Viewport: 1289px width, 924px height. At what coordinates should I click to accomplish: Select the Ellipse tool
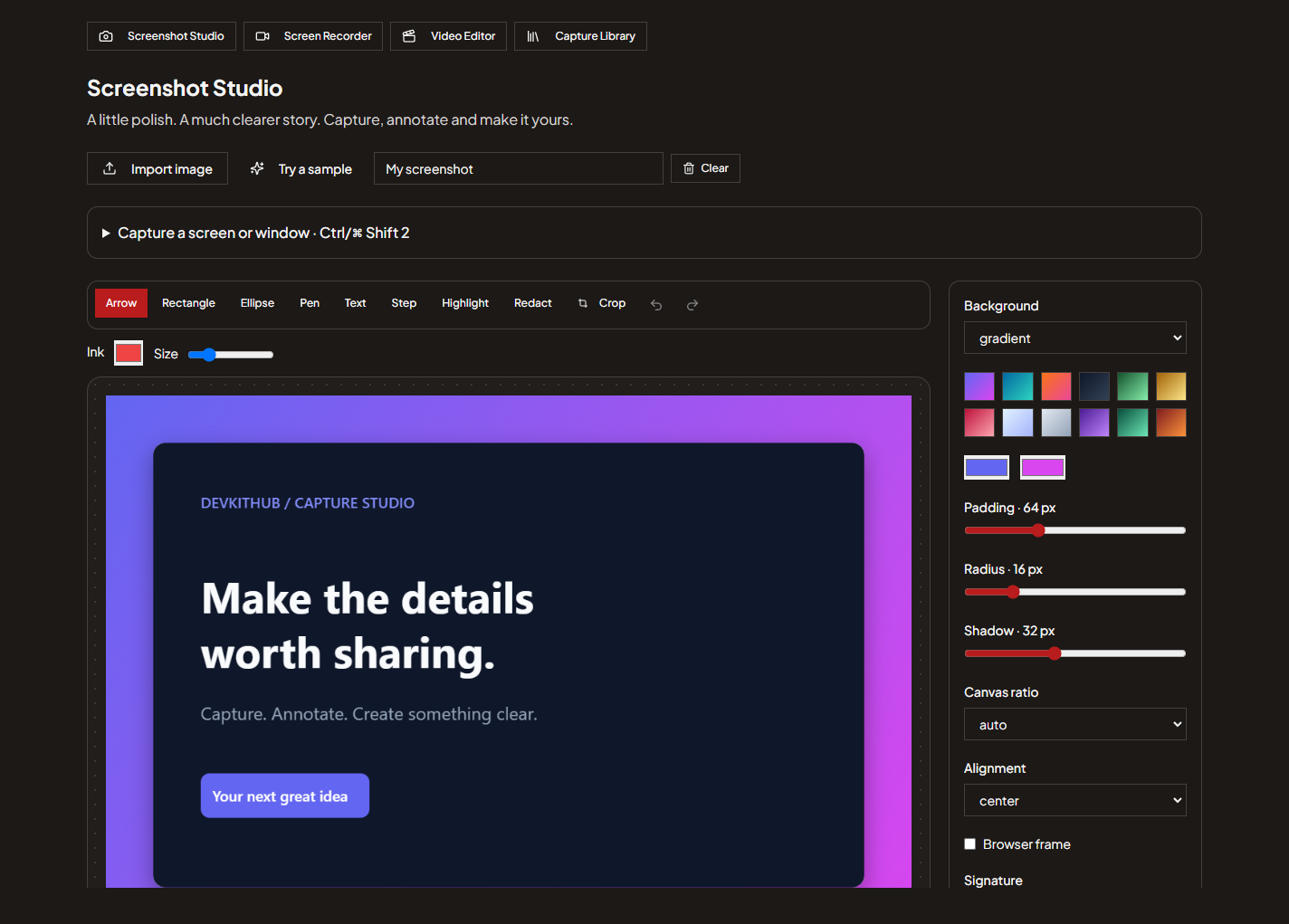257,303
